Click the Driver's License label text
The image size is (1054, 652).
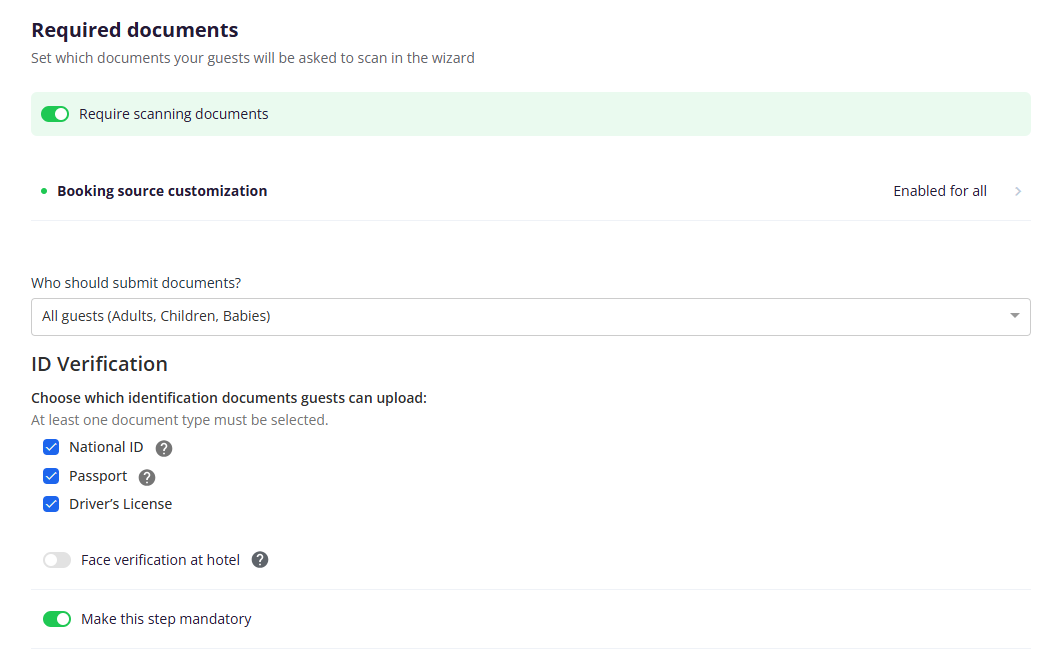click(x=120, y=504)
